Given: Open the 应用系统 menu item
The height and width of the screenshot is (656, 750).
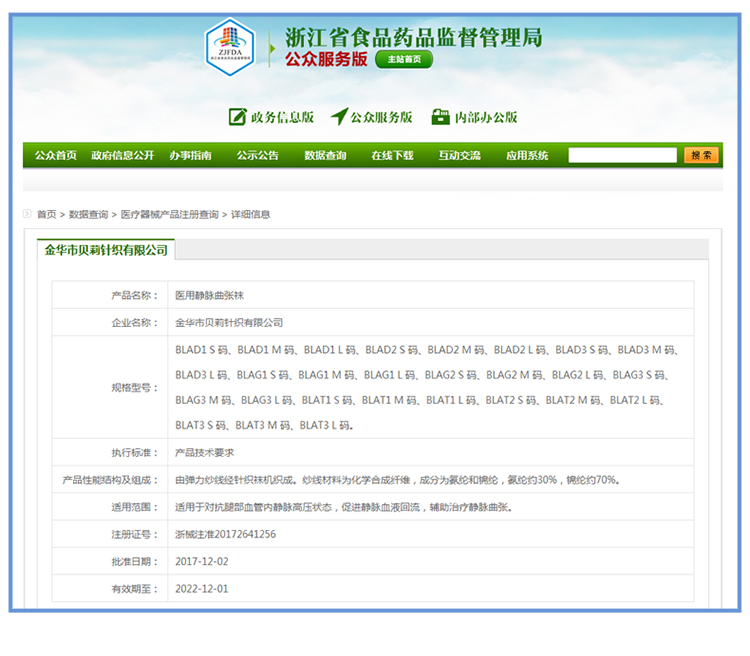Looking at the screenshot, I should point(527,156).
